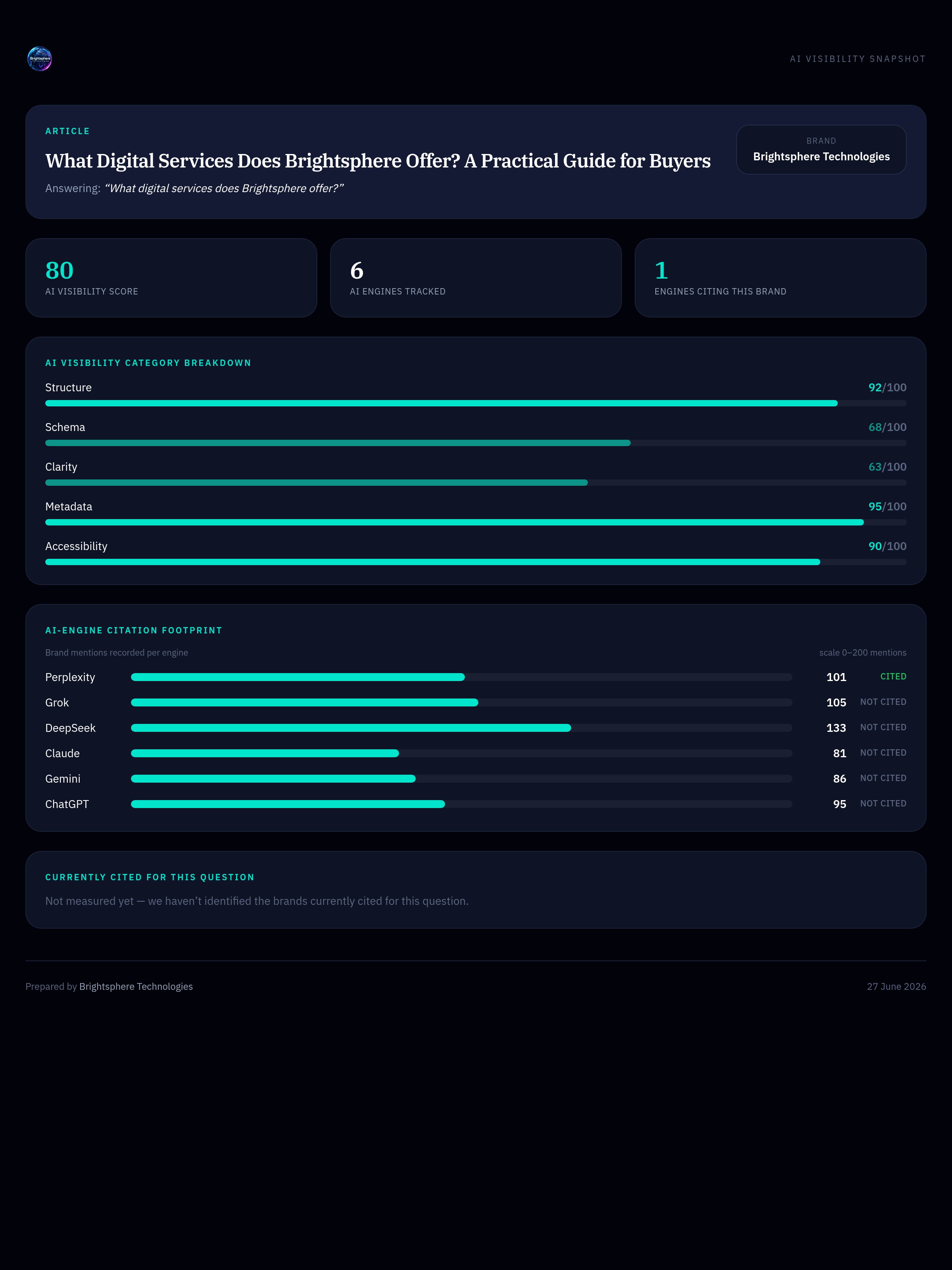The image size is (952, 1270).
Task: Click the NOT CITED status in Claude row
Action: coord(883,753)
